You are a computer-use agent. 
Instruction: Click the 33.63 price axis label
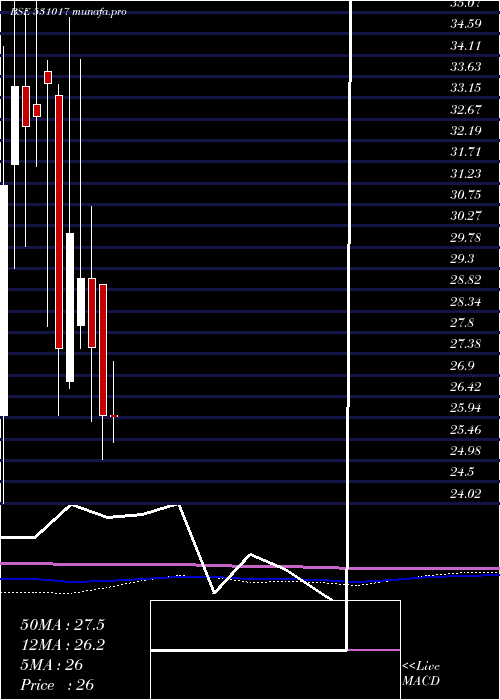tap(466, 67)
